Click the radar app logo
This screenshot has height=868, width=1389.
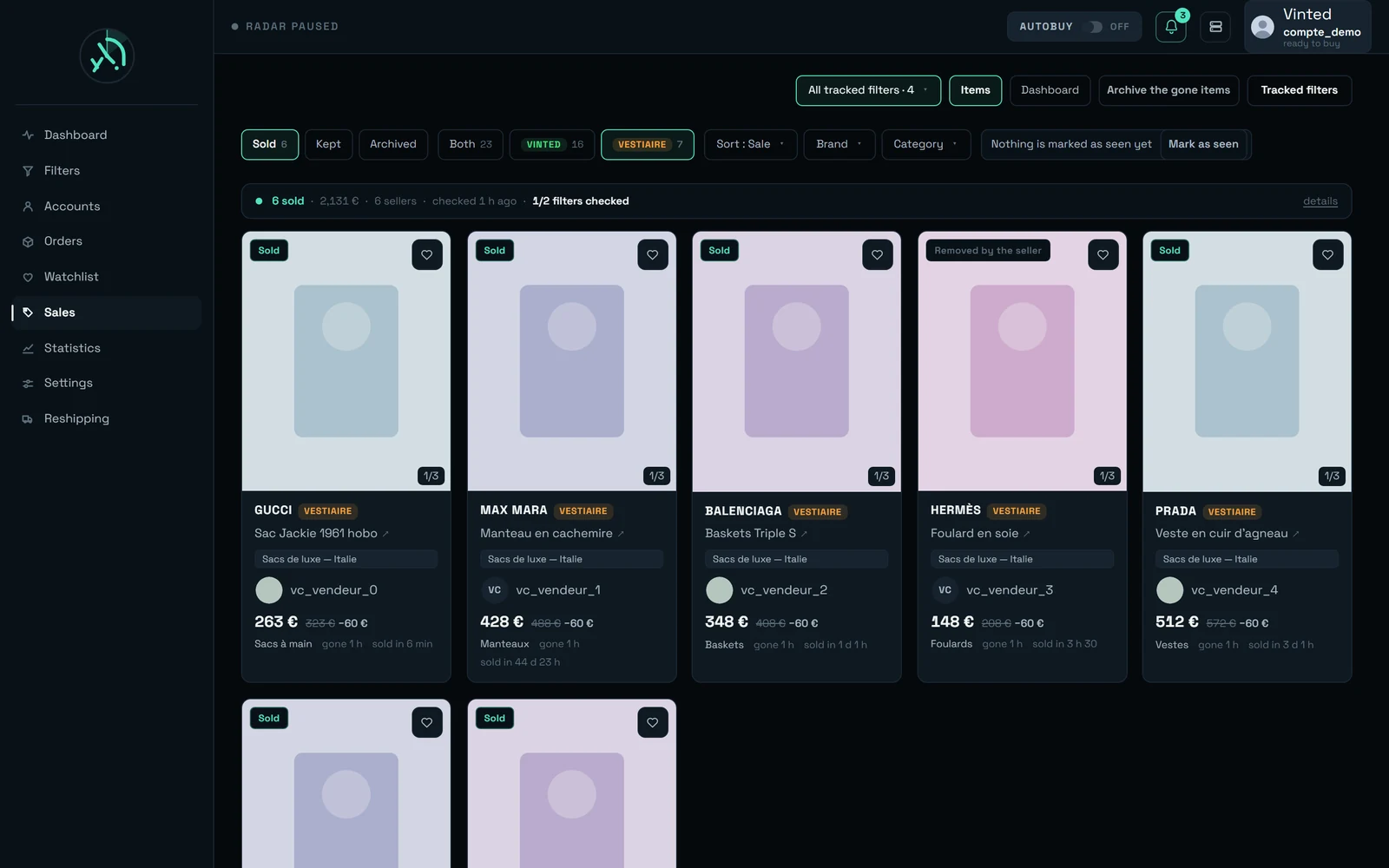pos(107,56)
